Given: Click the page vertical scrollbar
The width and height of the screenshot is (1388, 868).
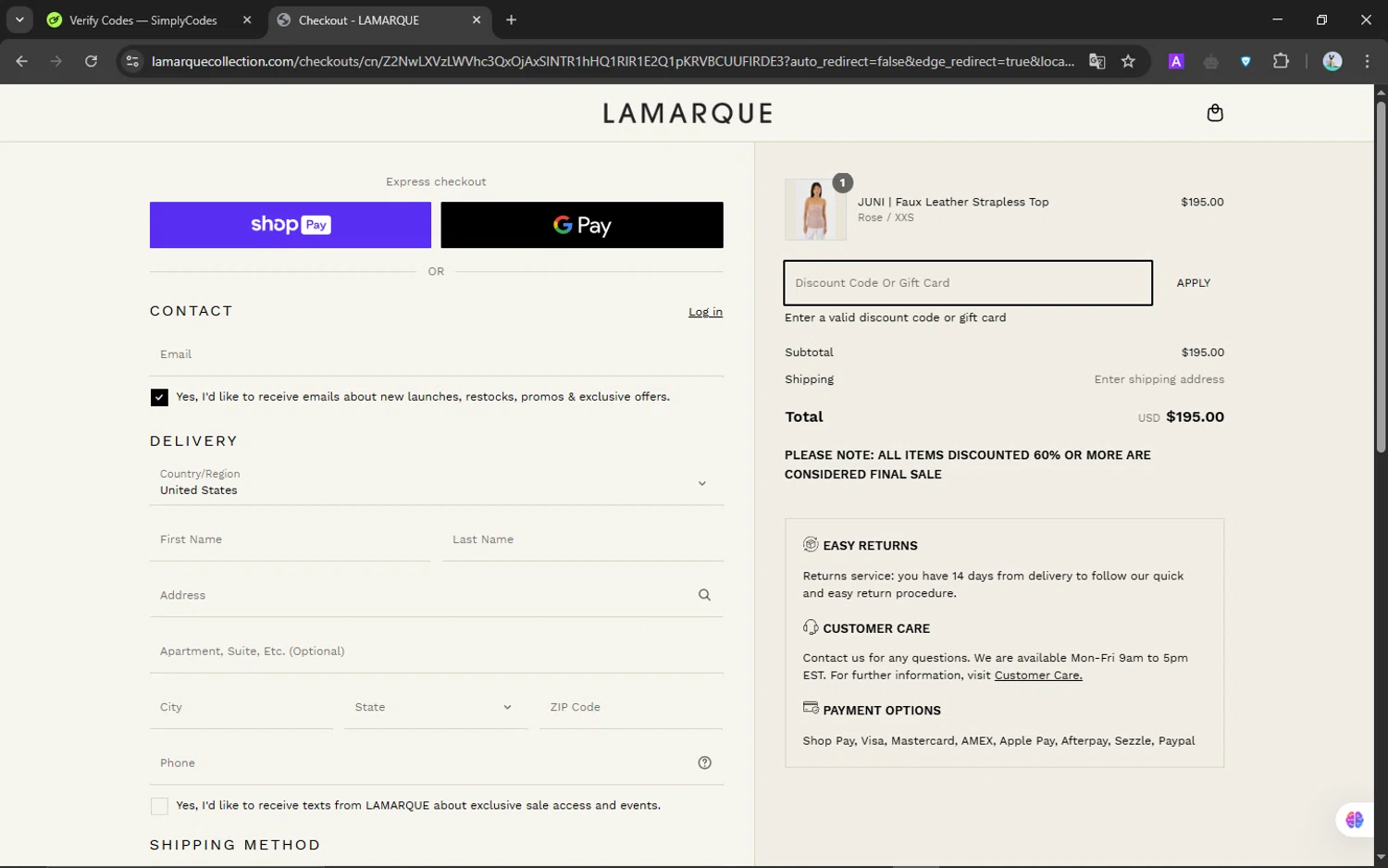Looking at the screenshot, I should (1381, 278).
